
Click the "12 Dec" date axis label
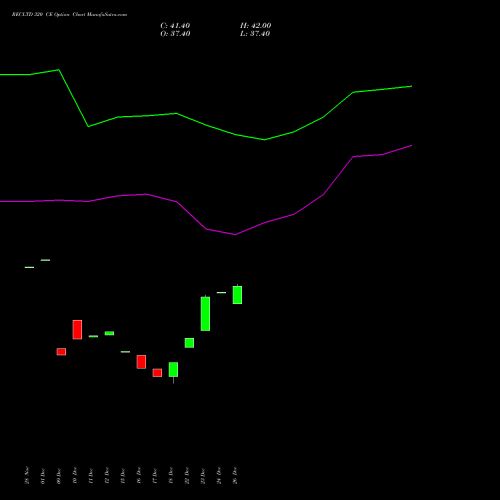[107, 475]
